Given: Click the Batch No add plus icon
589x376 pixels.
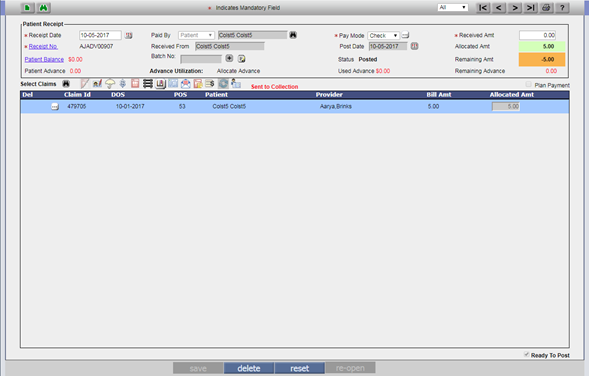Looking at the screenshot, I should click(229, 58).
